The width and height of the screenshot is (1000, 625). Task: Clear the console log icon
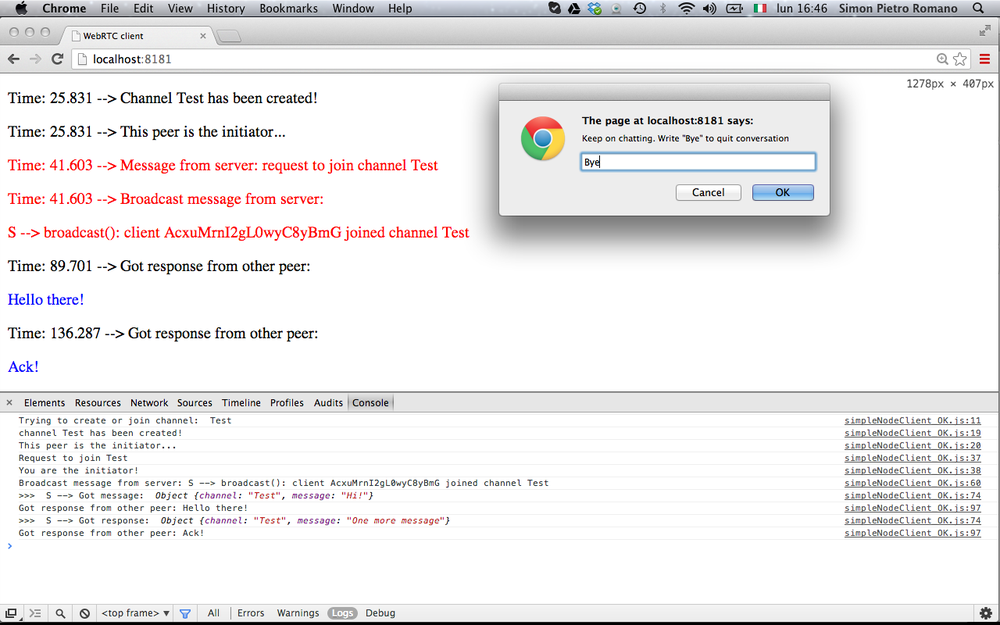pos(85,613)
